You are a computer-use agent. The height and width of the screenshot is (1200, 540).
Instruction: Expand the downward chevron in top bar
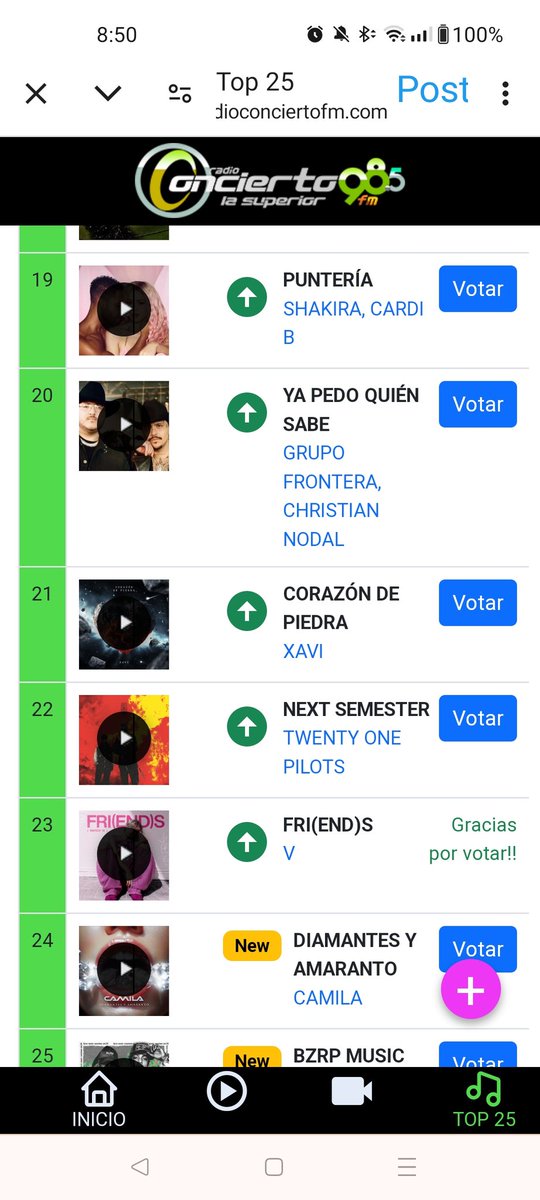point(108,94)
